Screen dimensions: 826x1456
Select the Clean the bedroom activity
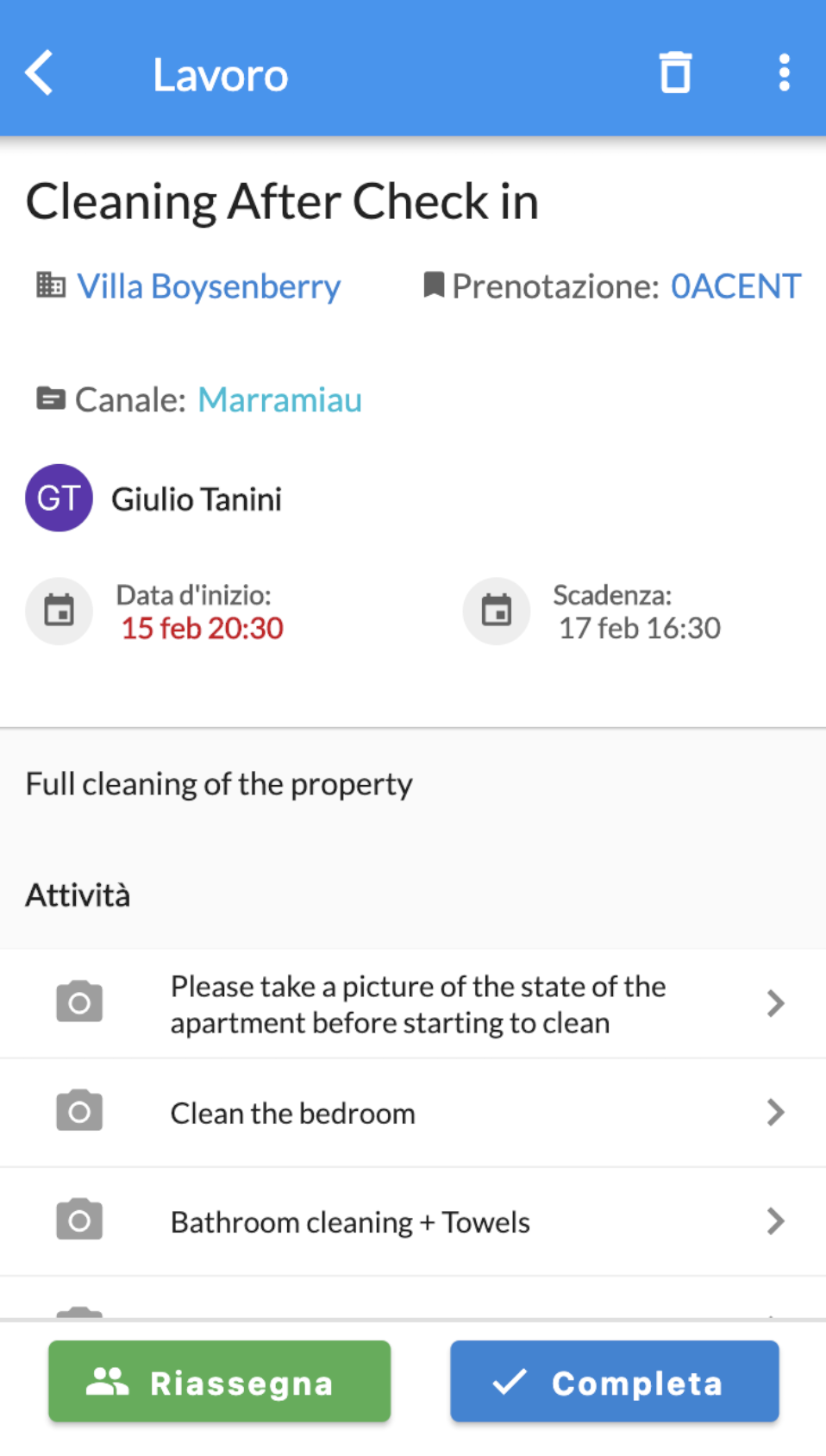[293, 1113]
